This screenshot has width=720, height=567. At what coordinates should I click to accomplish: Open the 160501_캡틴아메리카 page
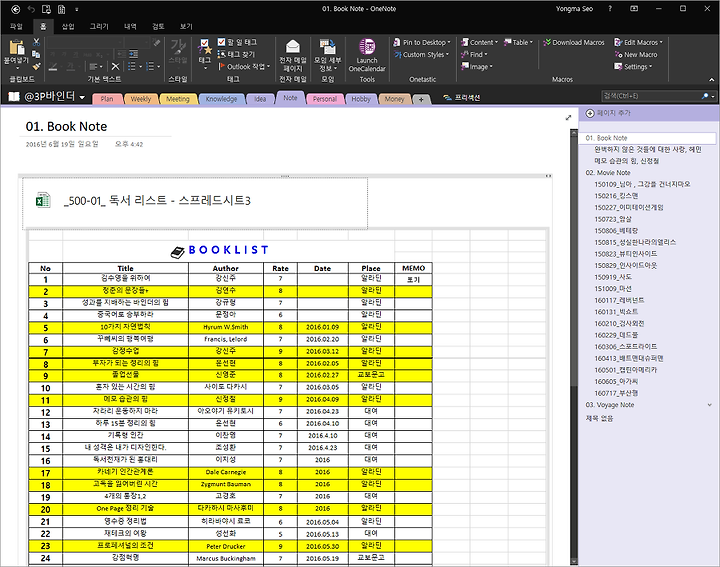pos(625,370)
